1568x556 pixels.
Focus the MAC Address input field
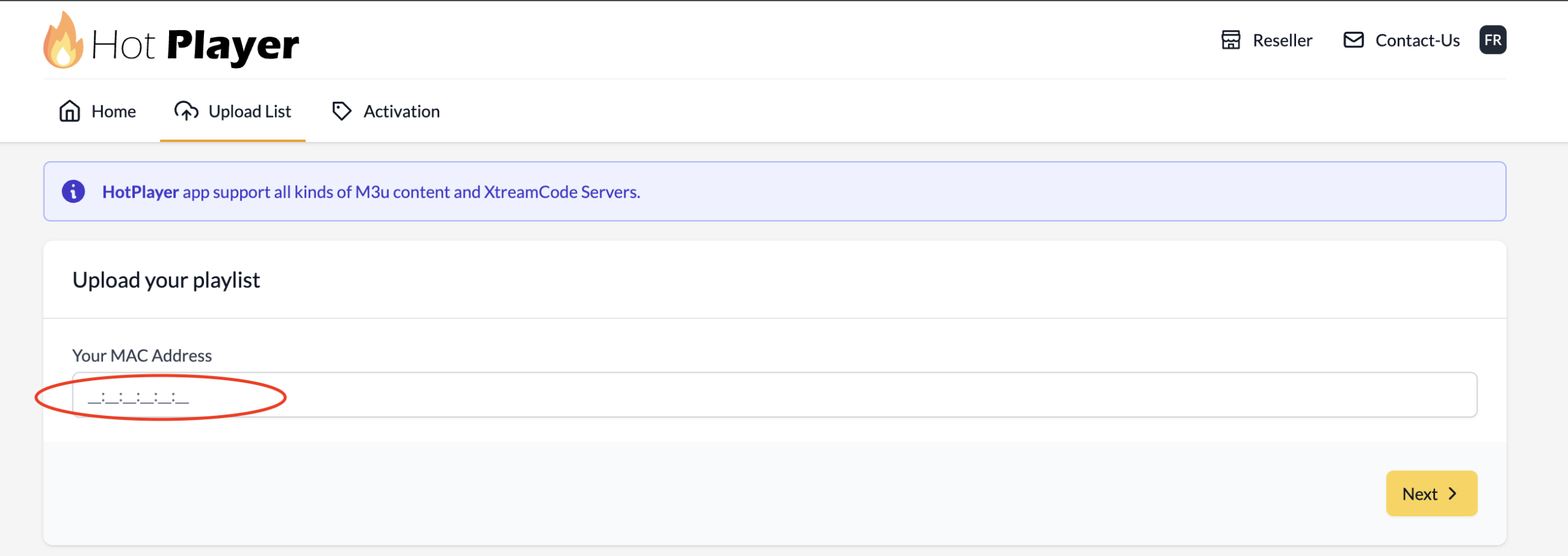[x=775, y=395]
